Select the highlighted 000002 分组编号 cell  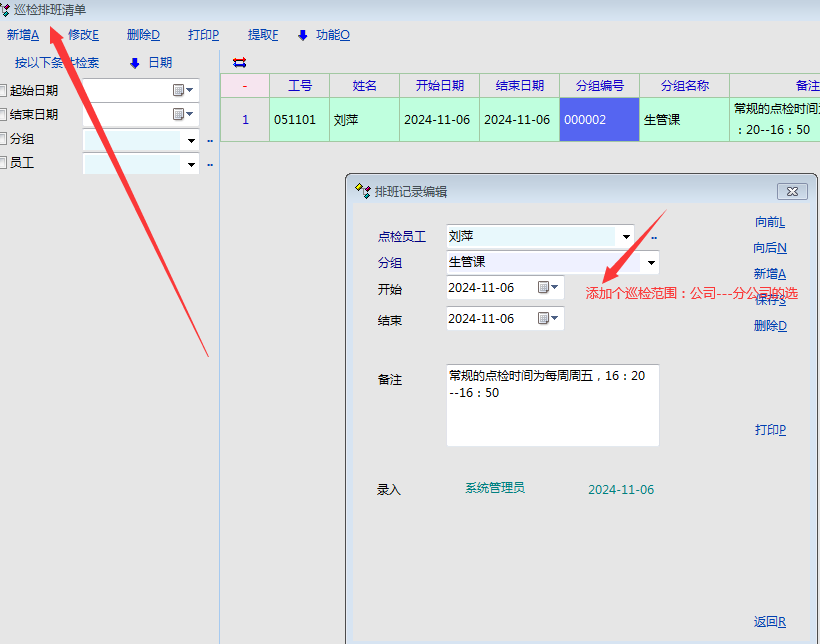(x=598, y=120)
